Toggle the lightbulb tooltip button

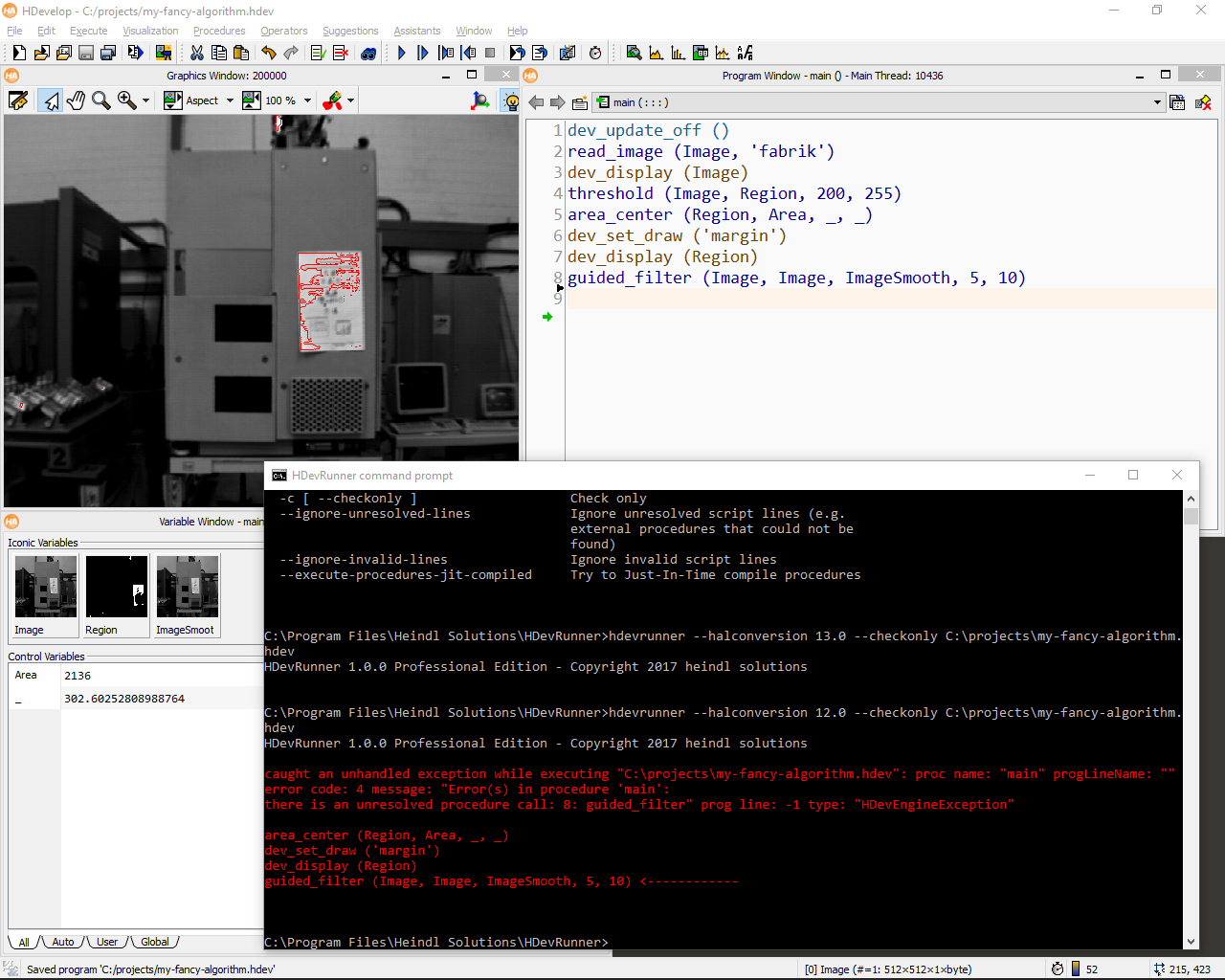pyautogui.click(x=510, y=100)
